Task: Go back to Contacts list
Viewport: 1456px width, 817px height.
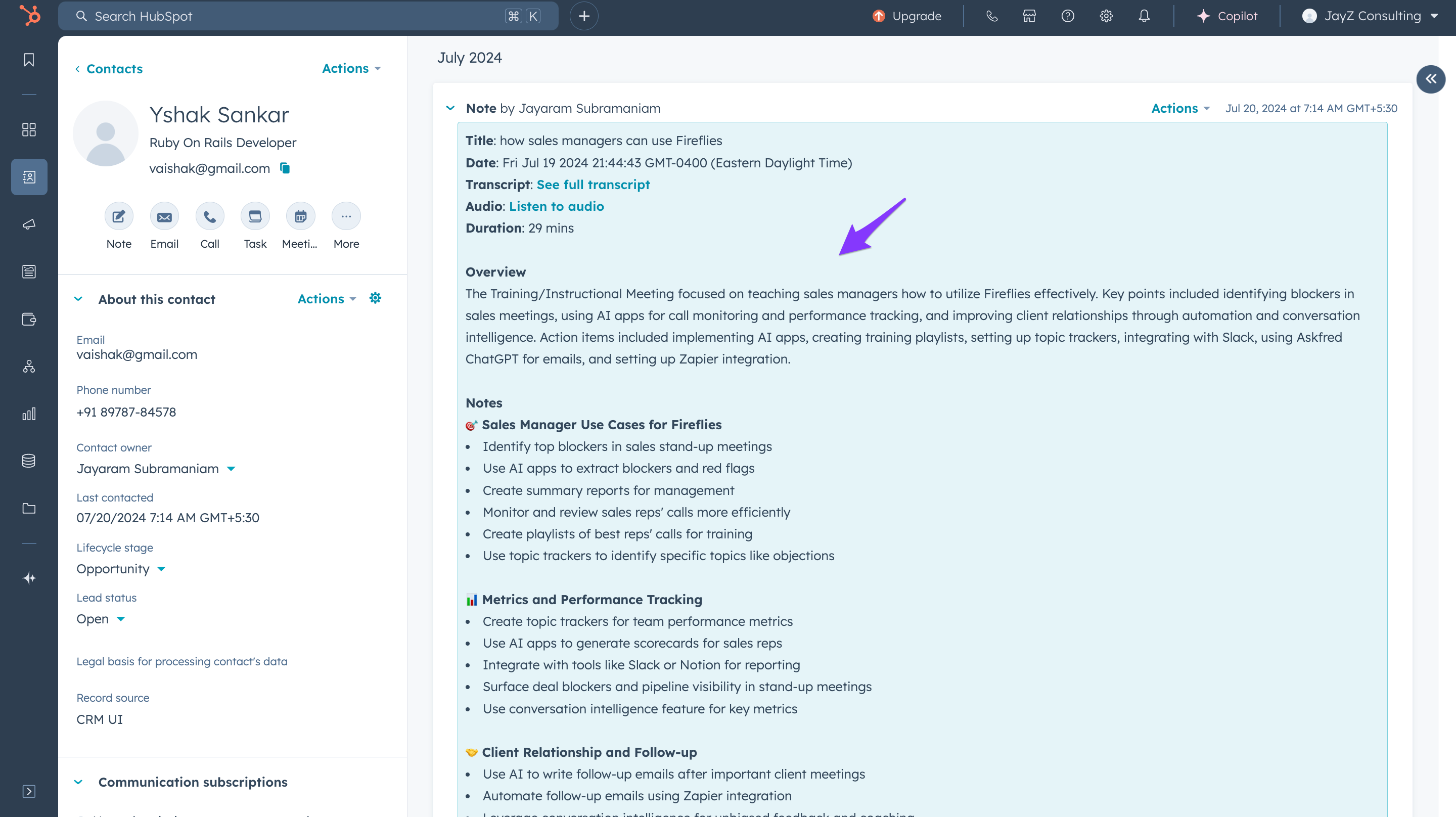Action: pos(109,68)
